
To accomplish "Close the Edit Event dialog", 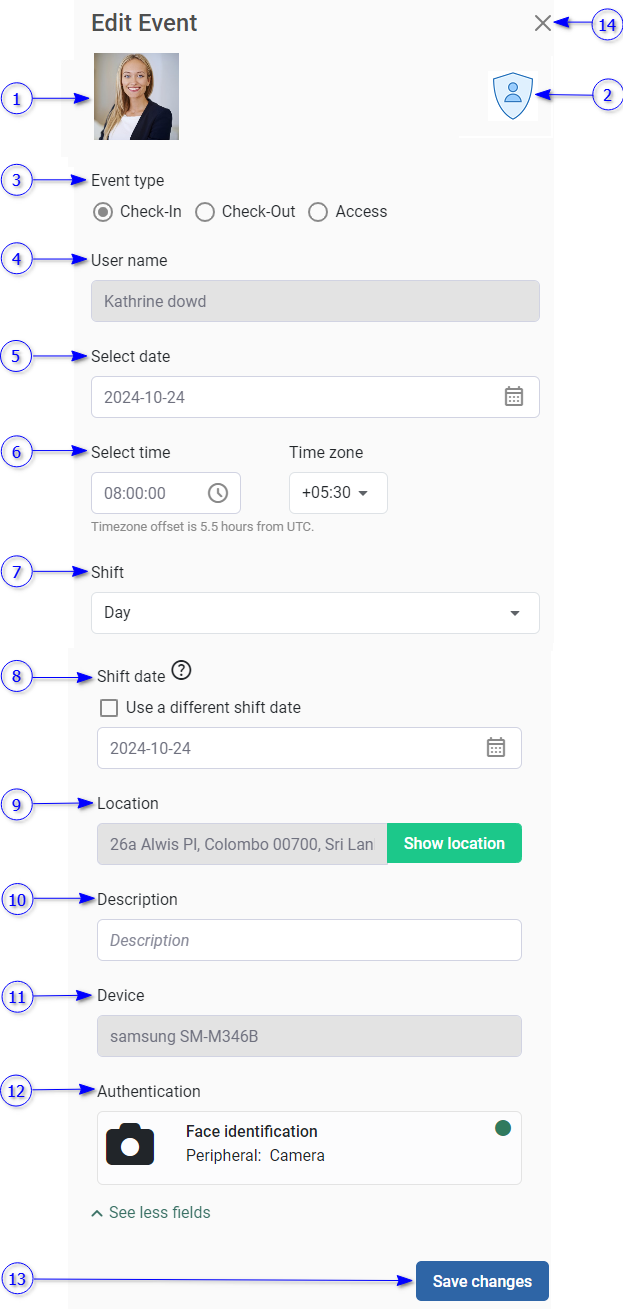I will (x=543, y=24).
